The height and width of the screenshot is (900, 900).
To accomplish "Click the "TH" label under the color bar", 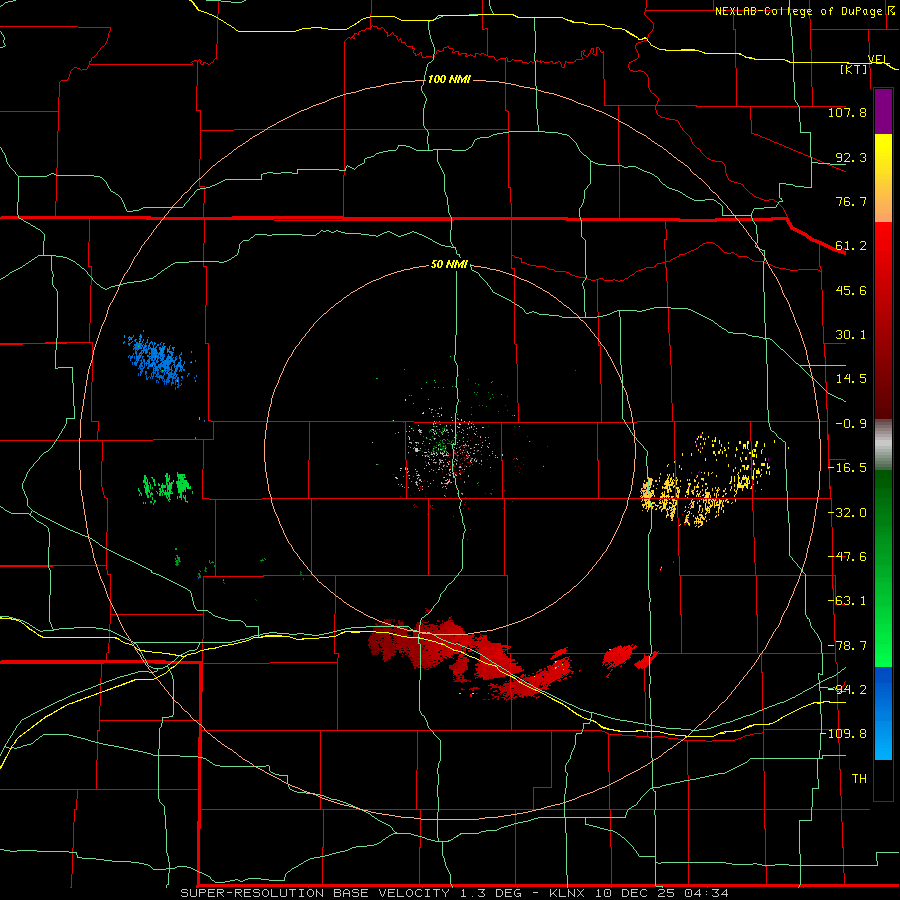I will [x=859, y=779].
